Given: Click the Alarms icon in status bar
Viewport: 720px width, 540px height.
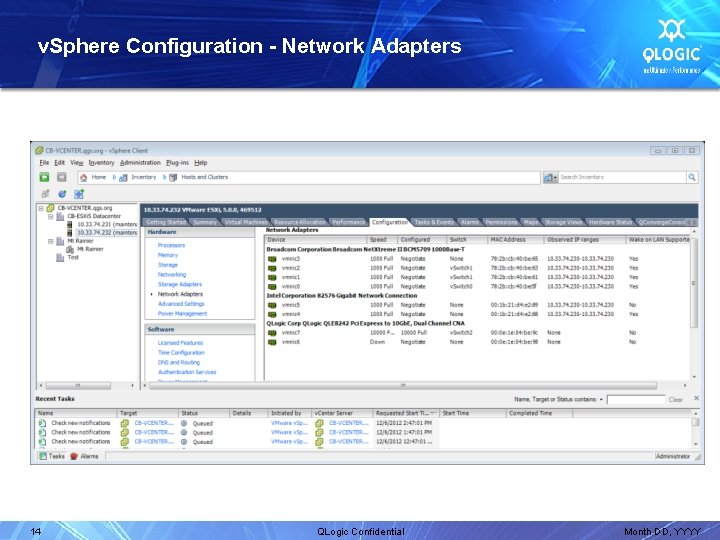Looking at the screenshot, I should [x=74, y=456].
